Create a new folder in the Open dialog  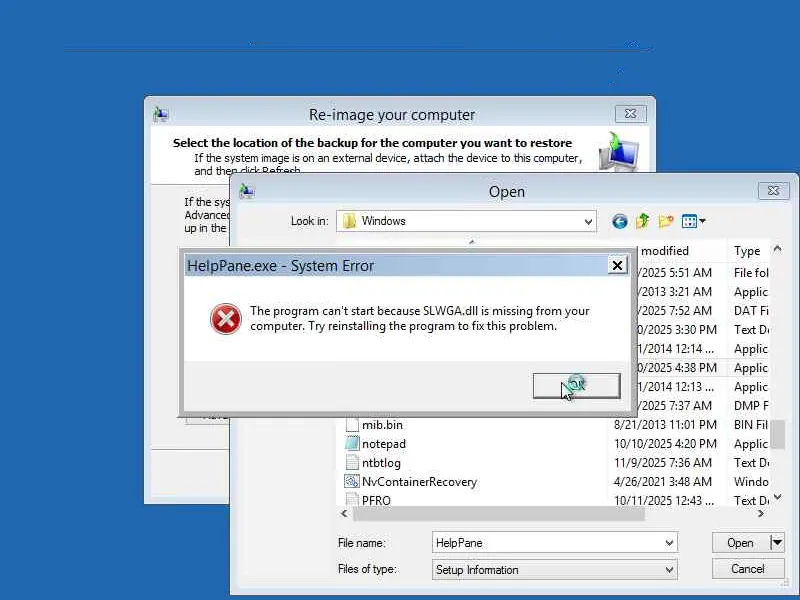pos(666,221)
